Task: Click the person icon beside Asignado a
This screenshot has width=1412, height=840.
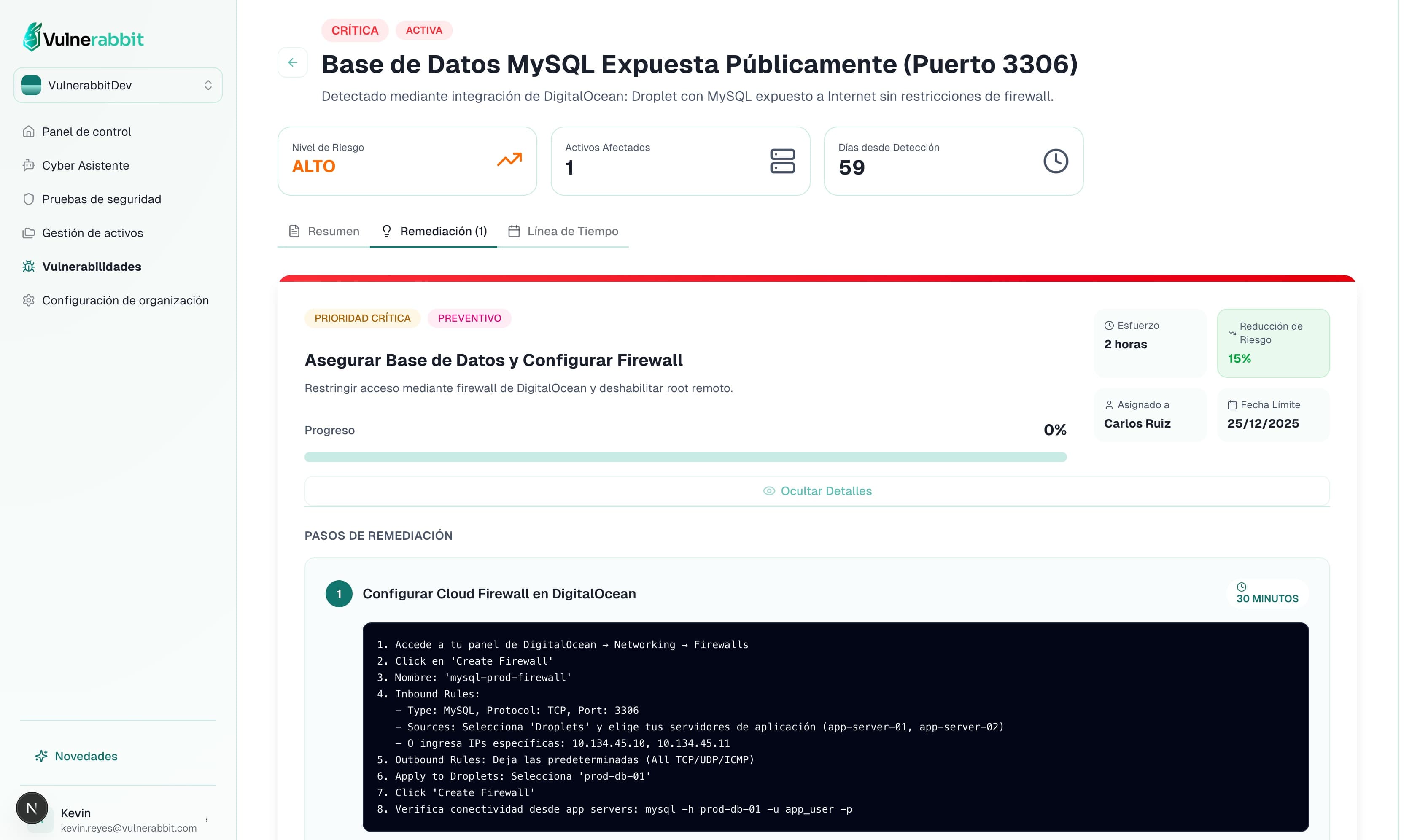Action: point(1109,405)
